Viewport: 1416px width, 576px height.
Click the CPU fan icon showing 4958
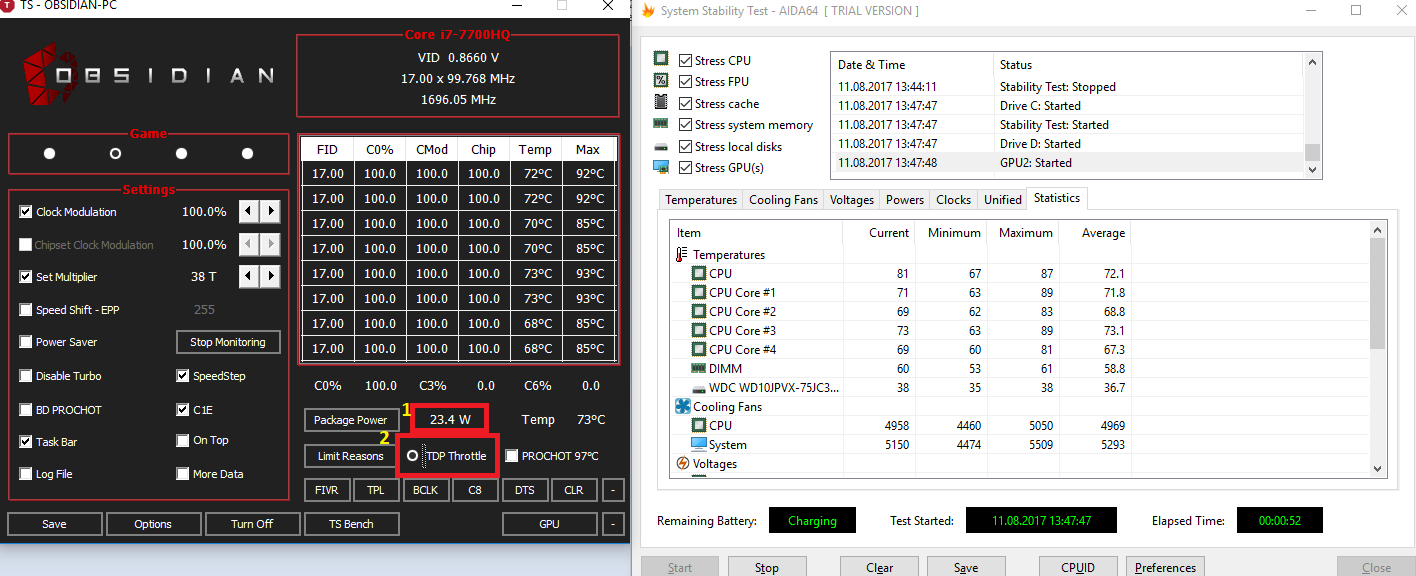pyautogui.click(x=699, y=426)
